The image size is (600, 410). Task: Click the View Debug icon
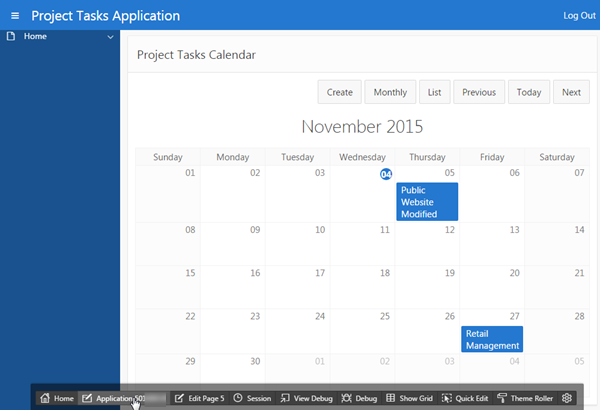pyautogui.click(x=285, y=398)
